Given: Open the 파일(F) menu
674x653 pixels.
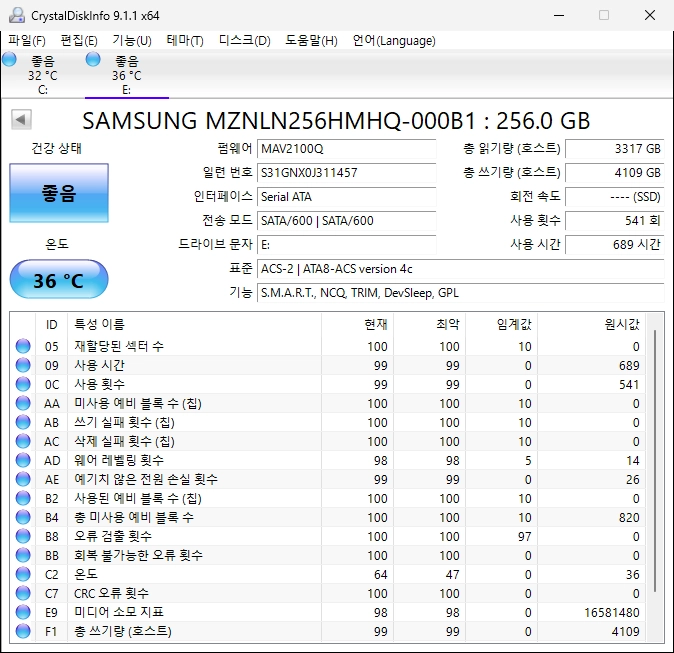Looking at the screenshot, I should click(x=27, y=40).
